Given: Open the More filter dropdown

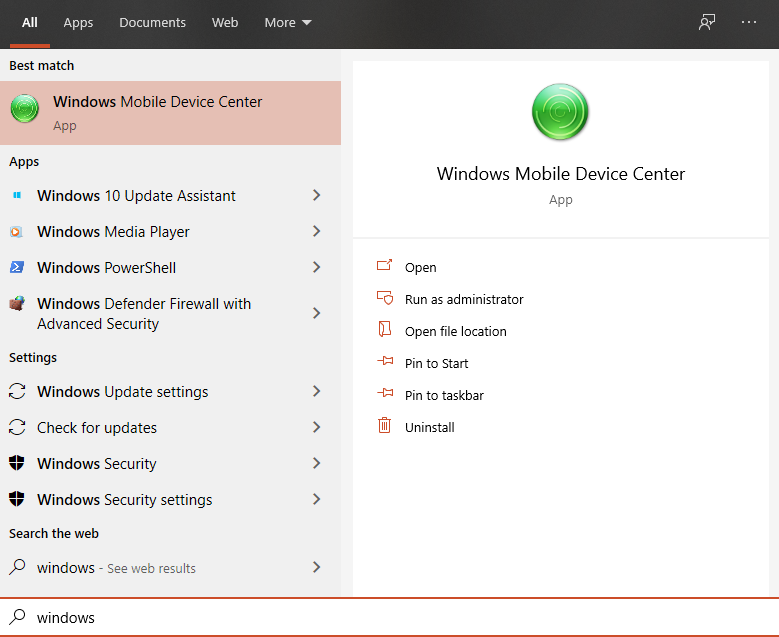Looking at the screenshot, I should [287, 22].
